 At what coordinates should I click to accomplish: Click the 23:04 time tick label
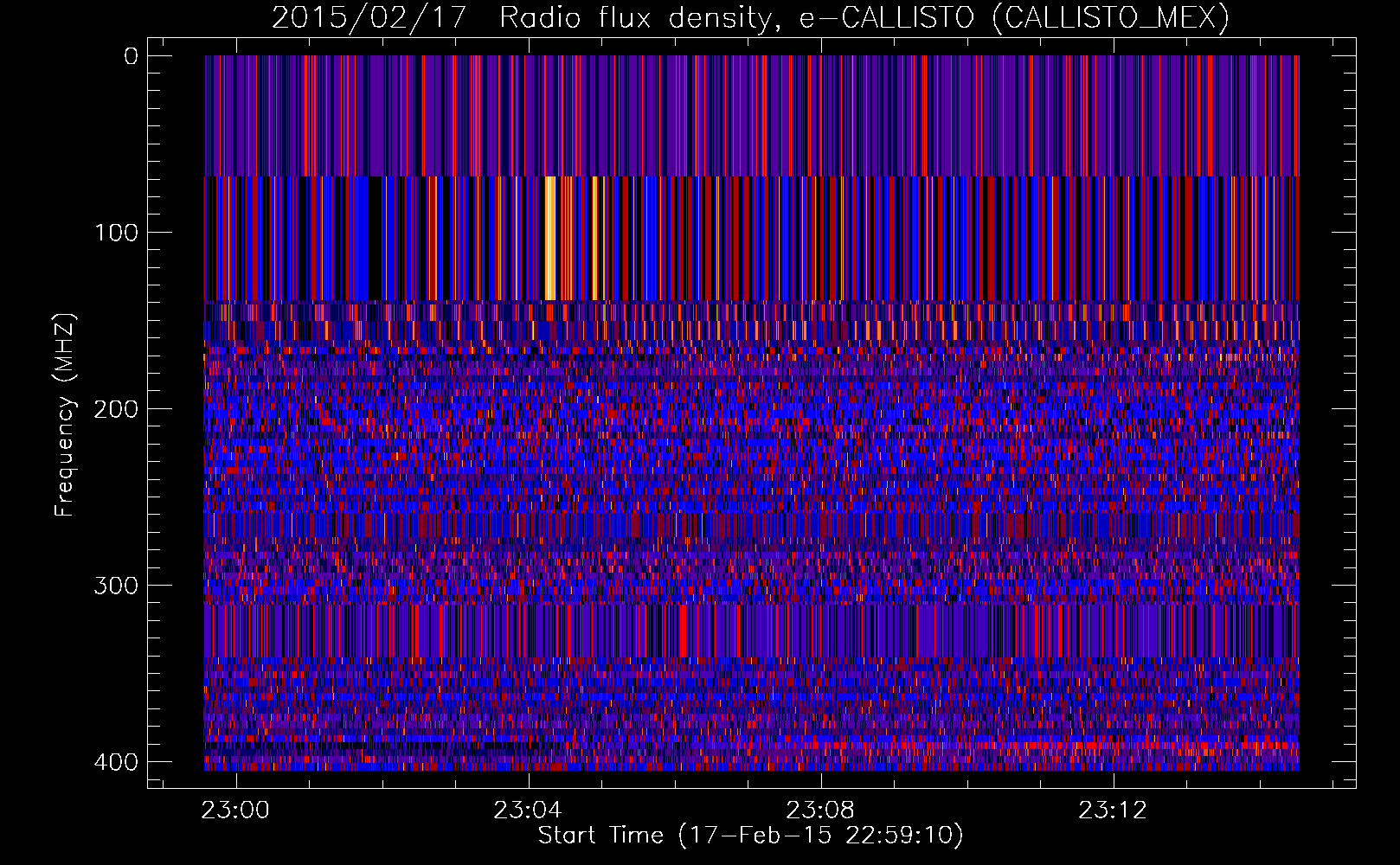tap(528, 811)
